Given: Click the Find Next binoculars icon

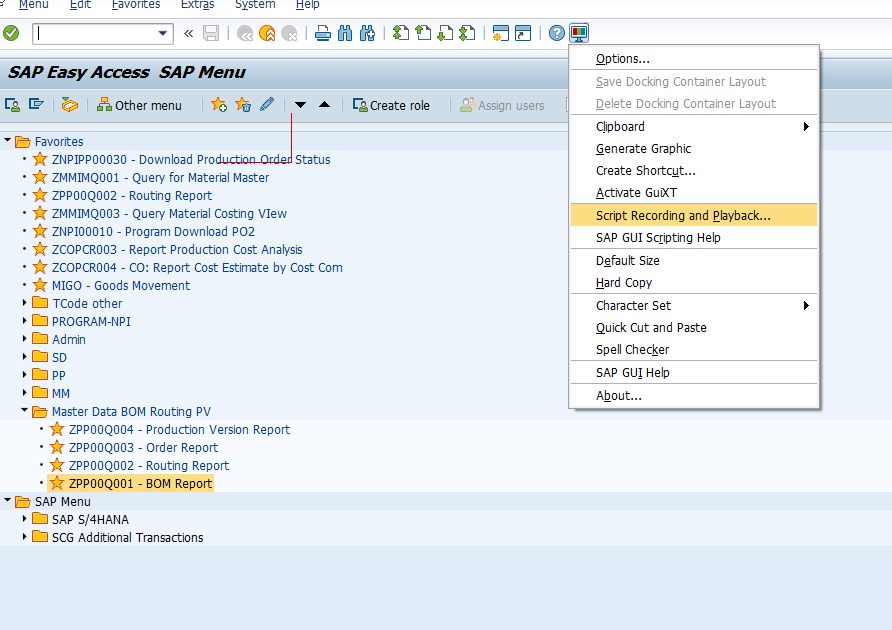Looking at the screenshot, I should [367, 34].
